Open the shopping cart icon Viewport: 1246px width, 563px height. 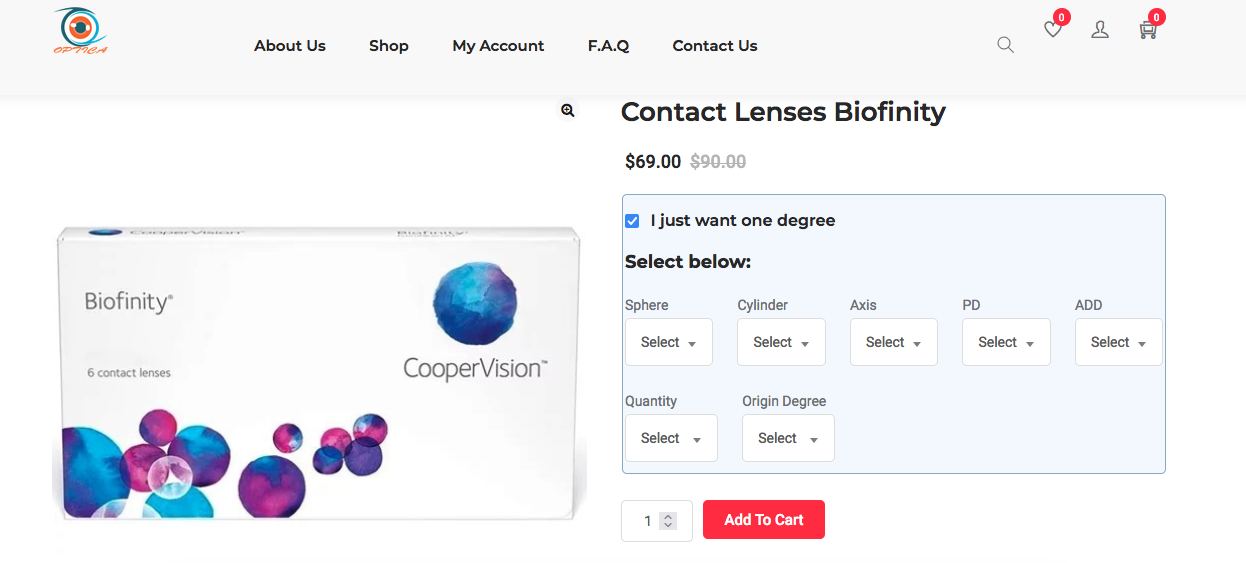1148,30
